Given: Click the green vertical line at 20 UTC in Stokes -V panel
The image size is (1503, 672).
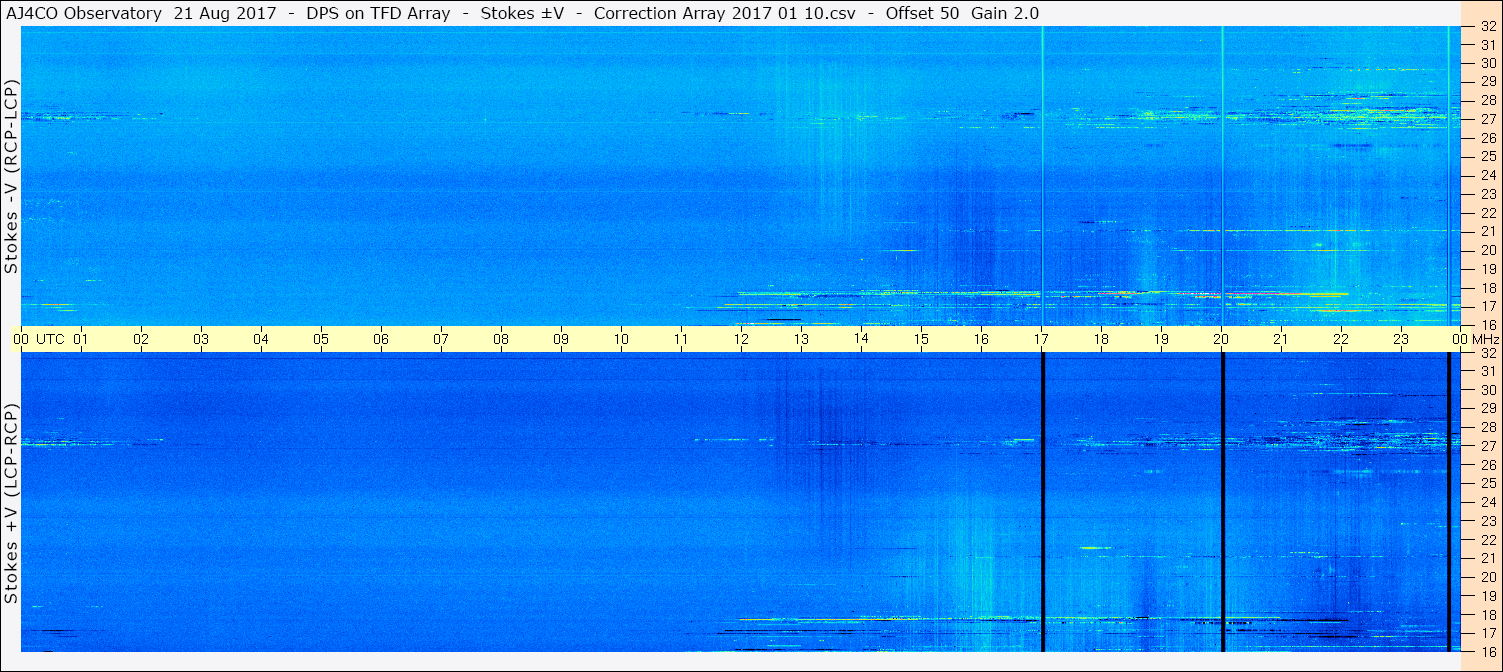Looking at the screenshot, I should point(1222,175).
